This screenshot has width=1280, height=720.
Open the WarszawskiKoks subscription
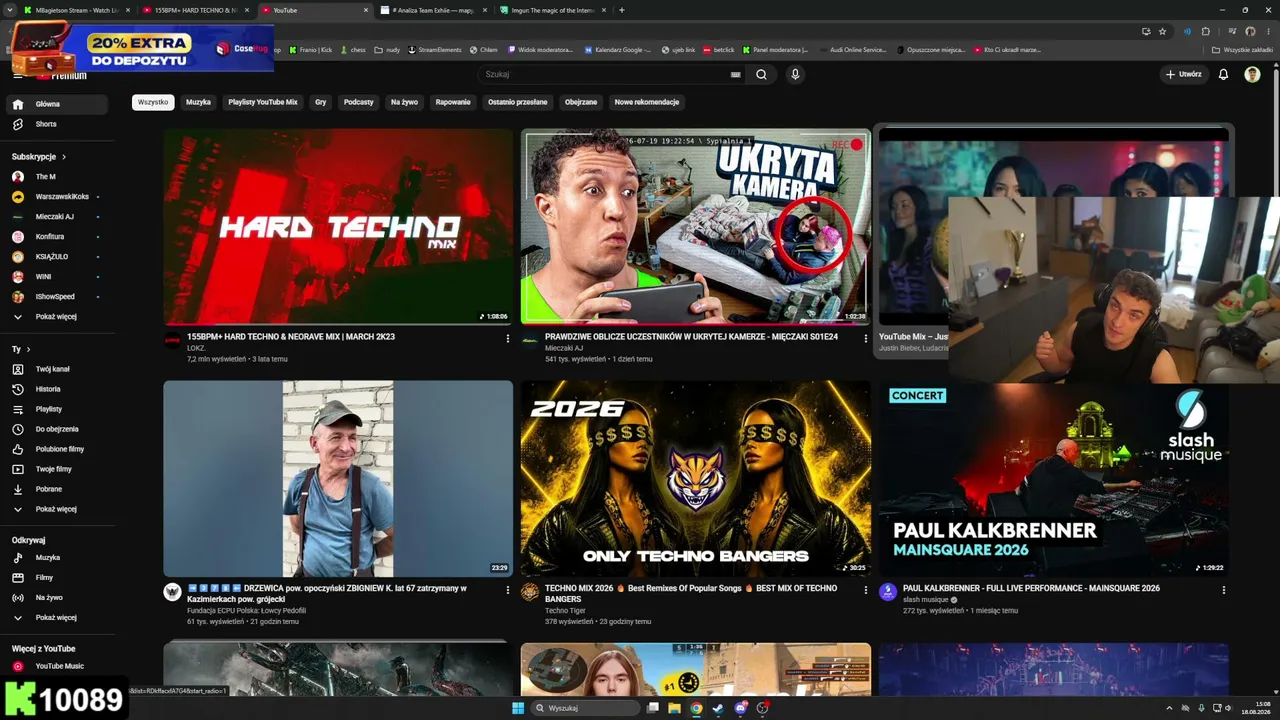[58, 197]
